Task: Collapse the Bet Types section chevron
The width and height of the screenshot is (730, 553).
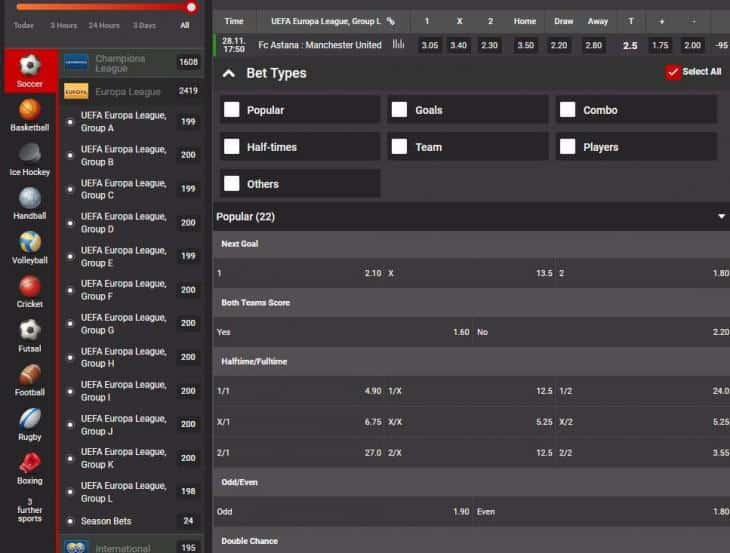Action: point(229,73)
